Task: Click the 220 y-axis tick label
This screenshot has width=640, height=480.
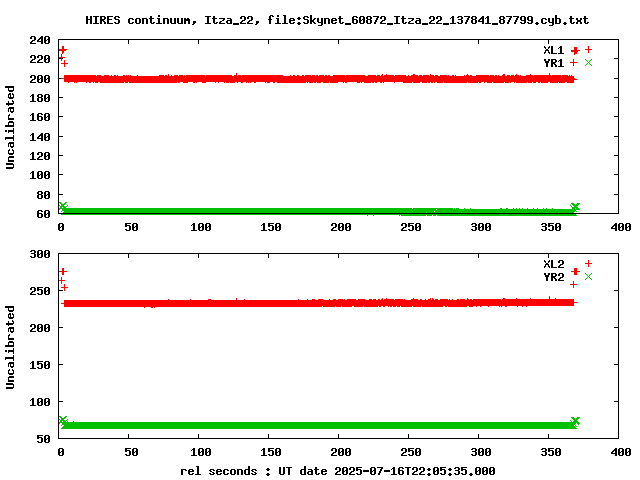Action: 40,60
